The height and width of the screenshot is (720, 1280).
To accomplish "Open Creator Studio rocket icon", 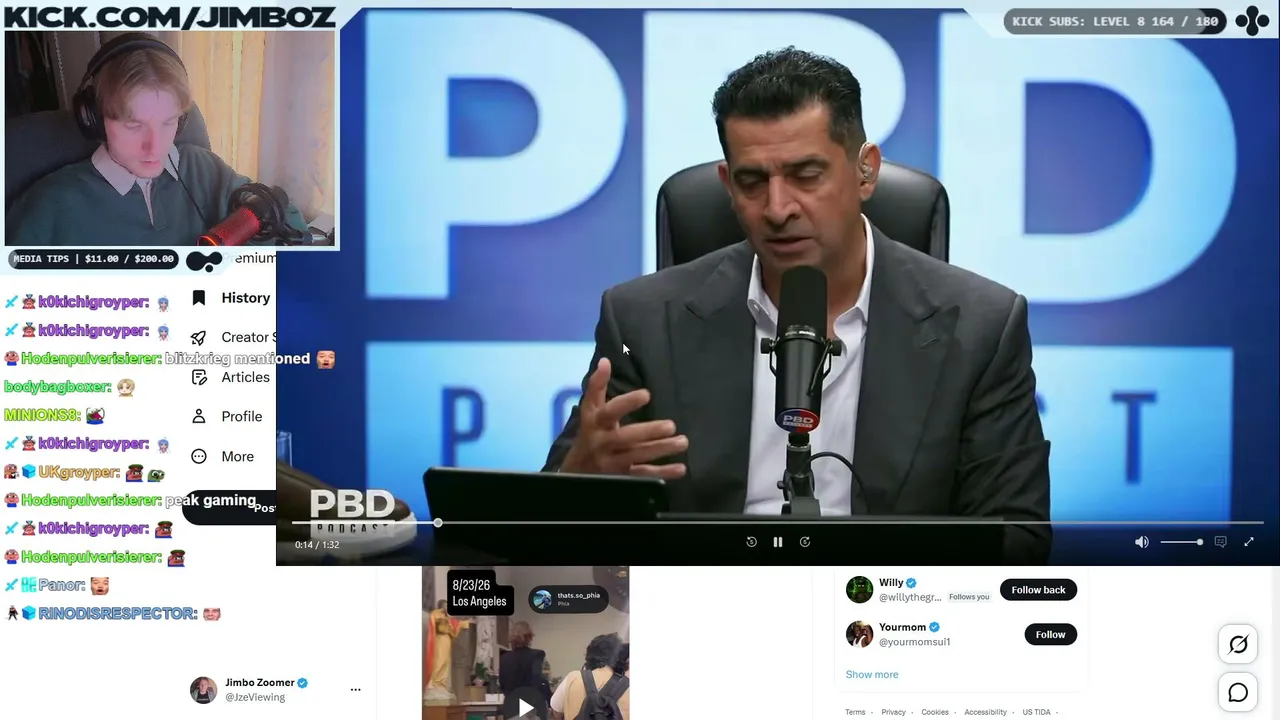I will [199, 338].
